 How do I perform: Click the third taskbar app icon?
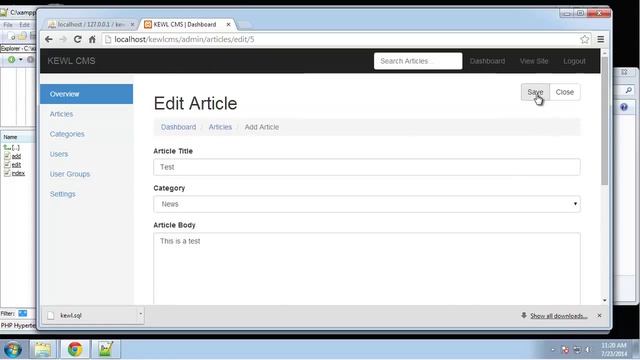click(x=106, y=350)
